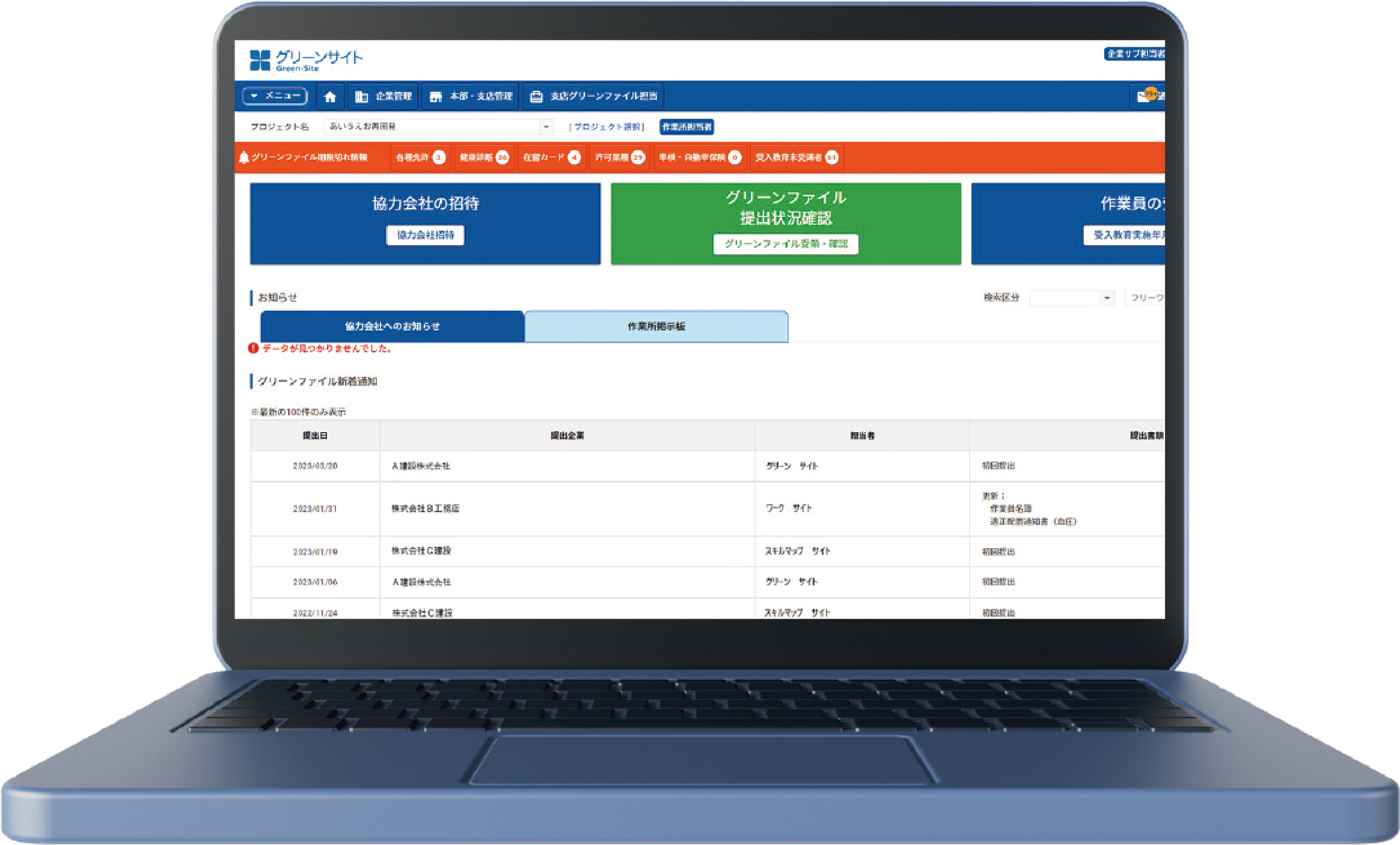Click the red error alert icon

click(x=253, y=349)
